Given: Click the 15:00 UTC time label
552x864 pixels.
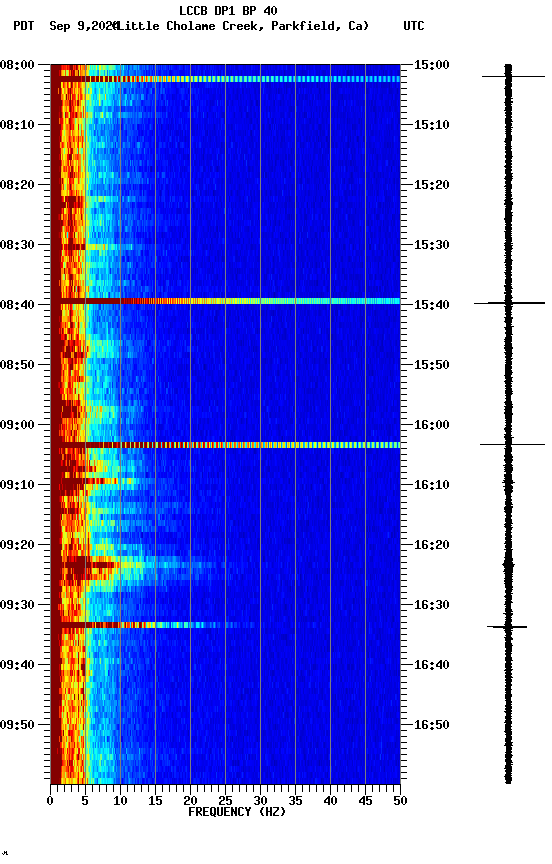Looking at the screenshot, I should [x=432, y=65].
